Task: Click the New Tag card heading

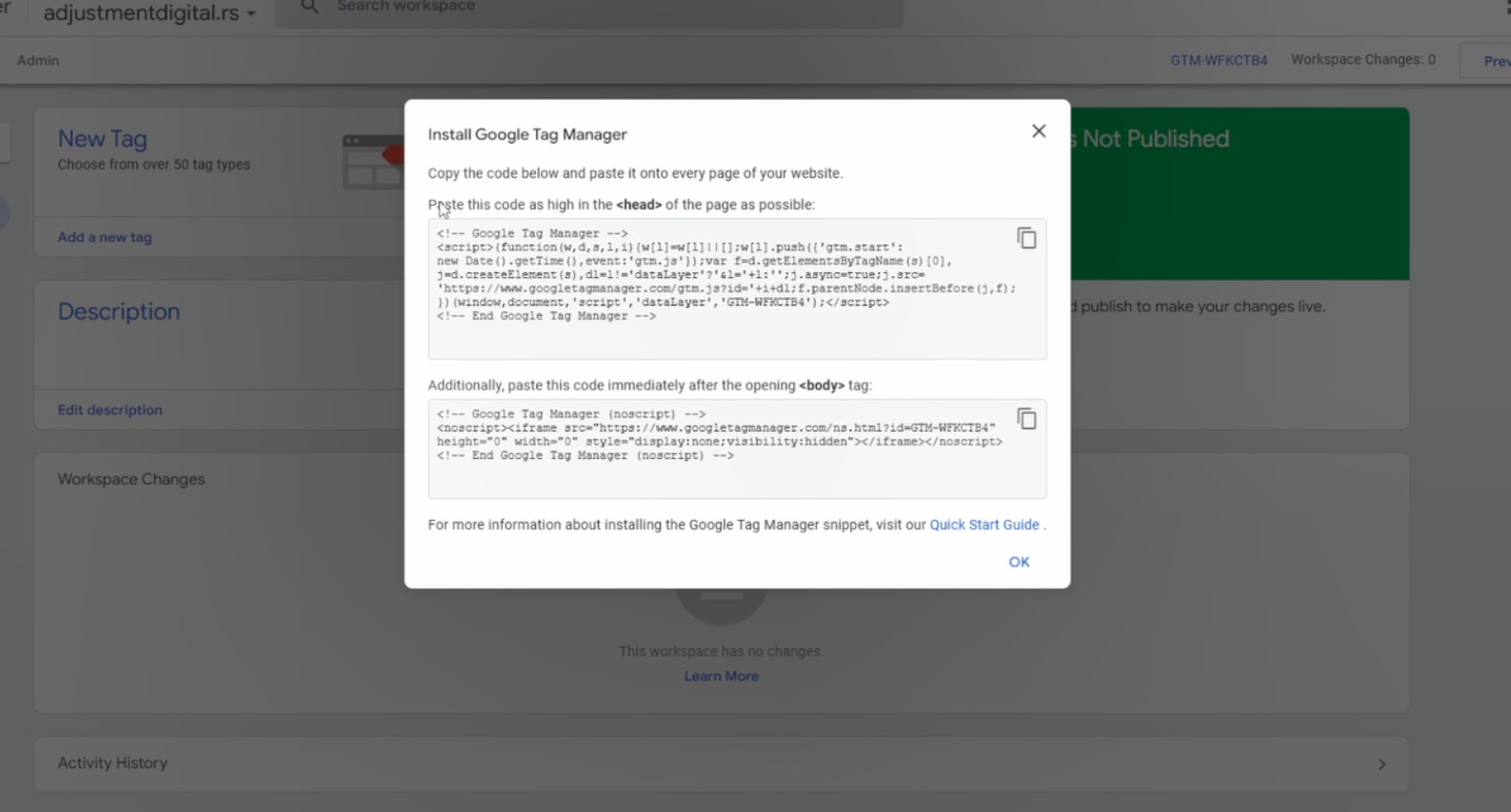Action: (x=102, y=139)
